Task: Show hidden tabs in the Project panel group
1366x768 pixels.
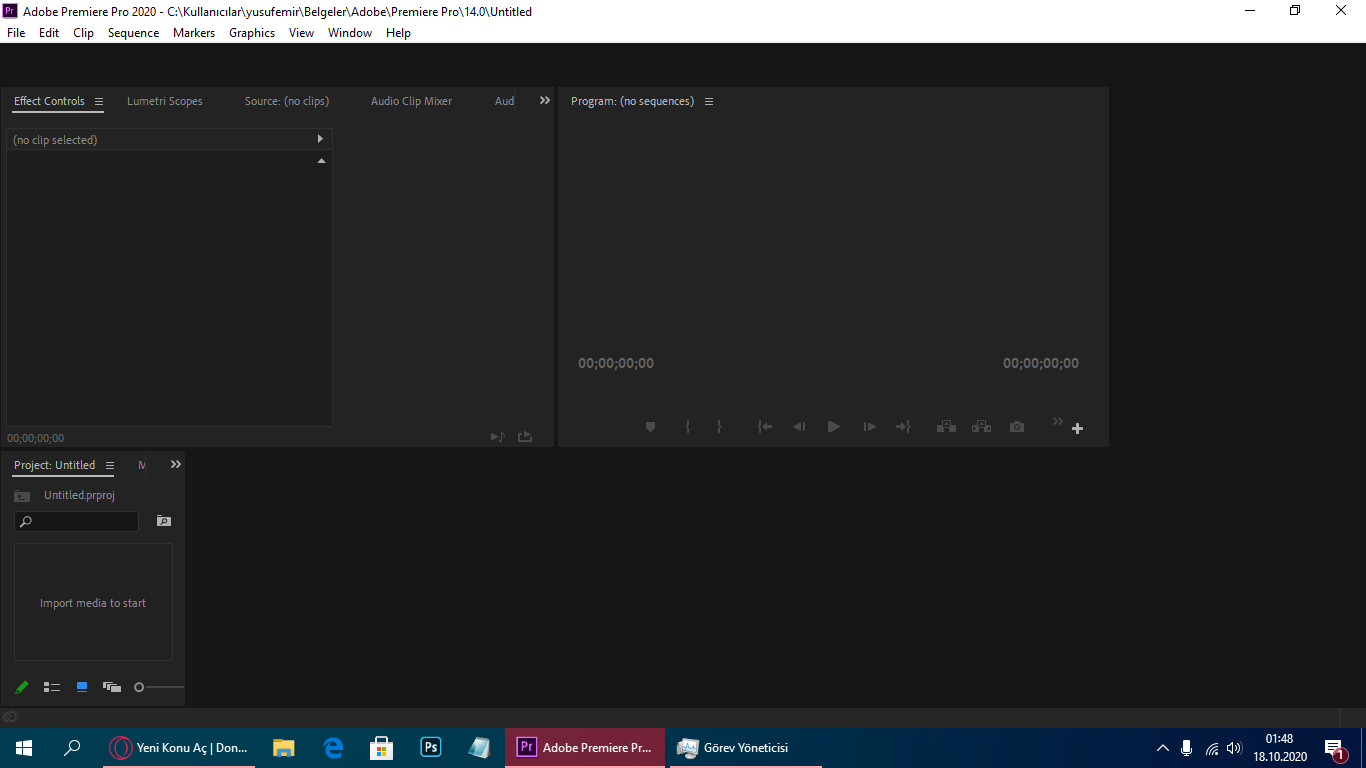Action: pos(176,464)
